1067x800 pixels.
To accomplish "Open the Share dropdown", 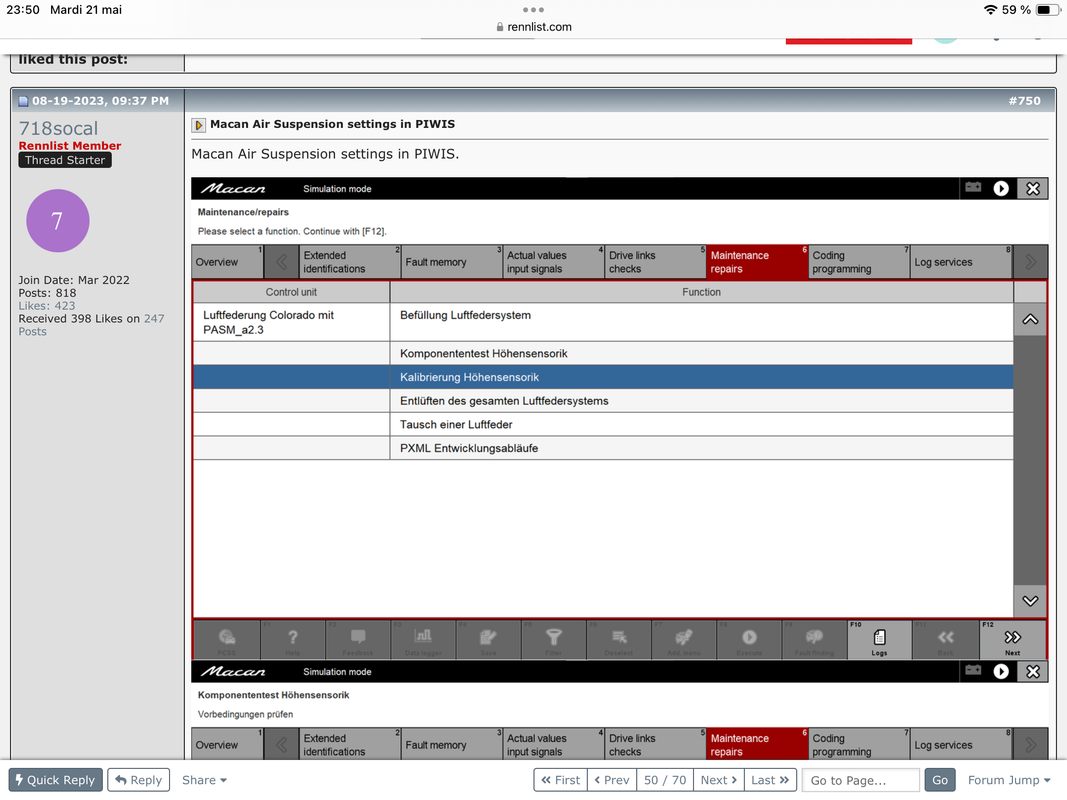I will tap(204, 780).
